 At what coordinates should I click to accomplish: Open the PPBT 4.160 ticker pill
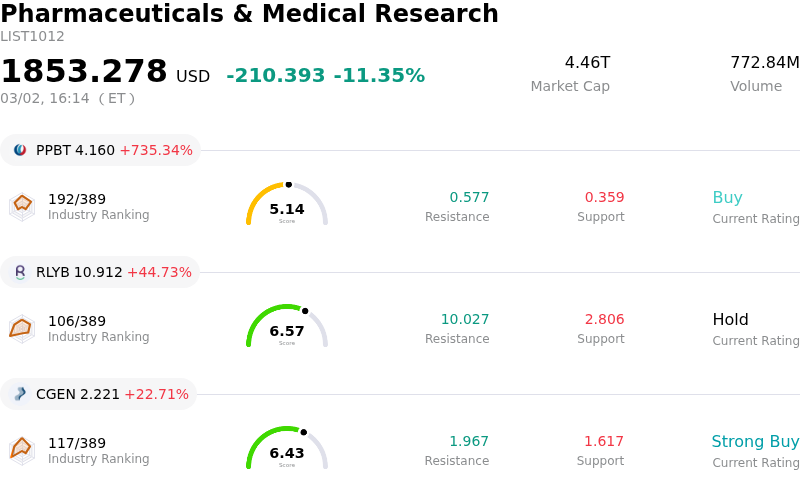(x=100, y=150)
